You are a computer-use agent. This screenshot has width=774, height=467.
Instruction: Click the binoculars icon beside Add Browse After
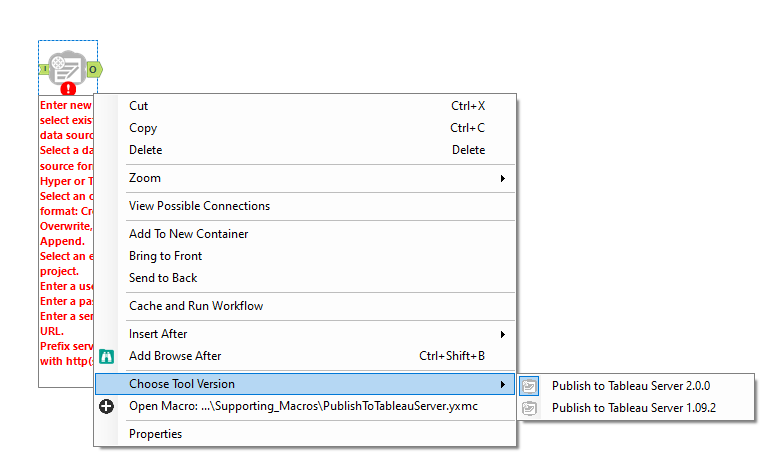pos(107,356)
